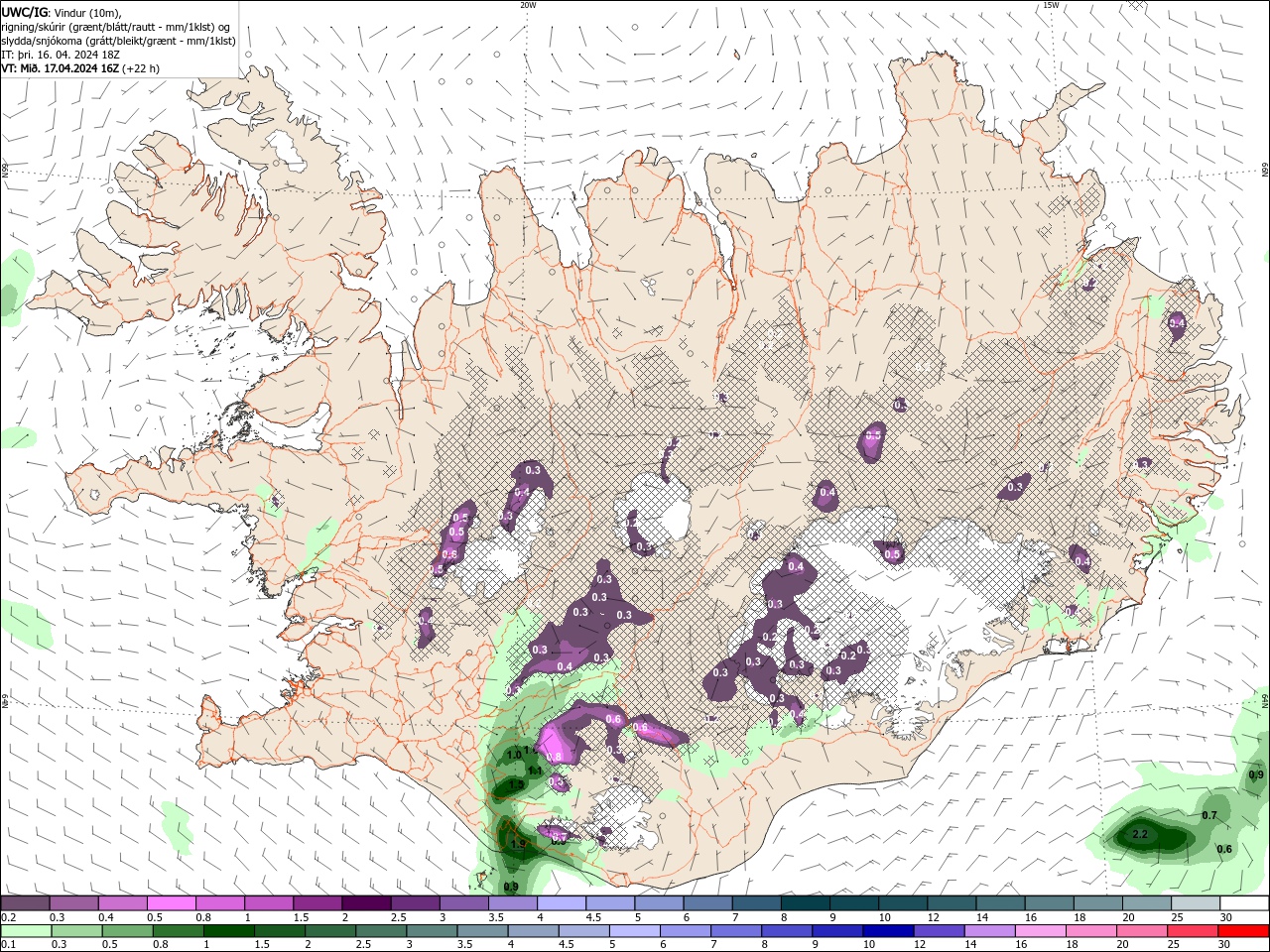Click the purple rain swatch between 12 and 14

coord(938,931)
